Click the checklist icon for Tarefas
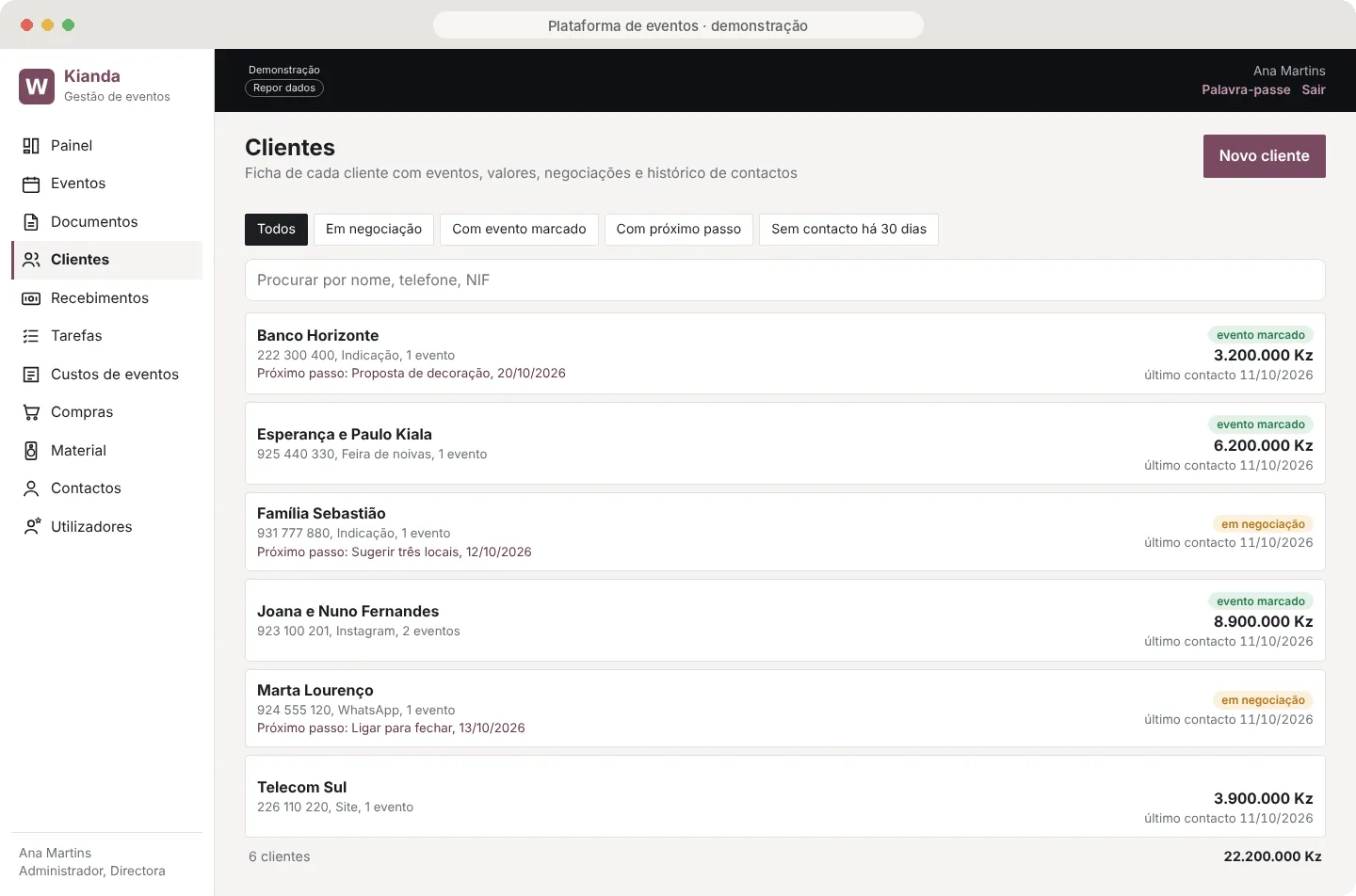The width and height of the screenshot is (1356, 896). (x=31, y=336)
